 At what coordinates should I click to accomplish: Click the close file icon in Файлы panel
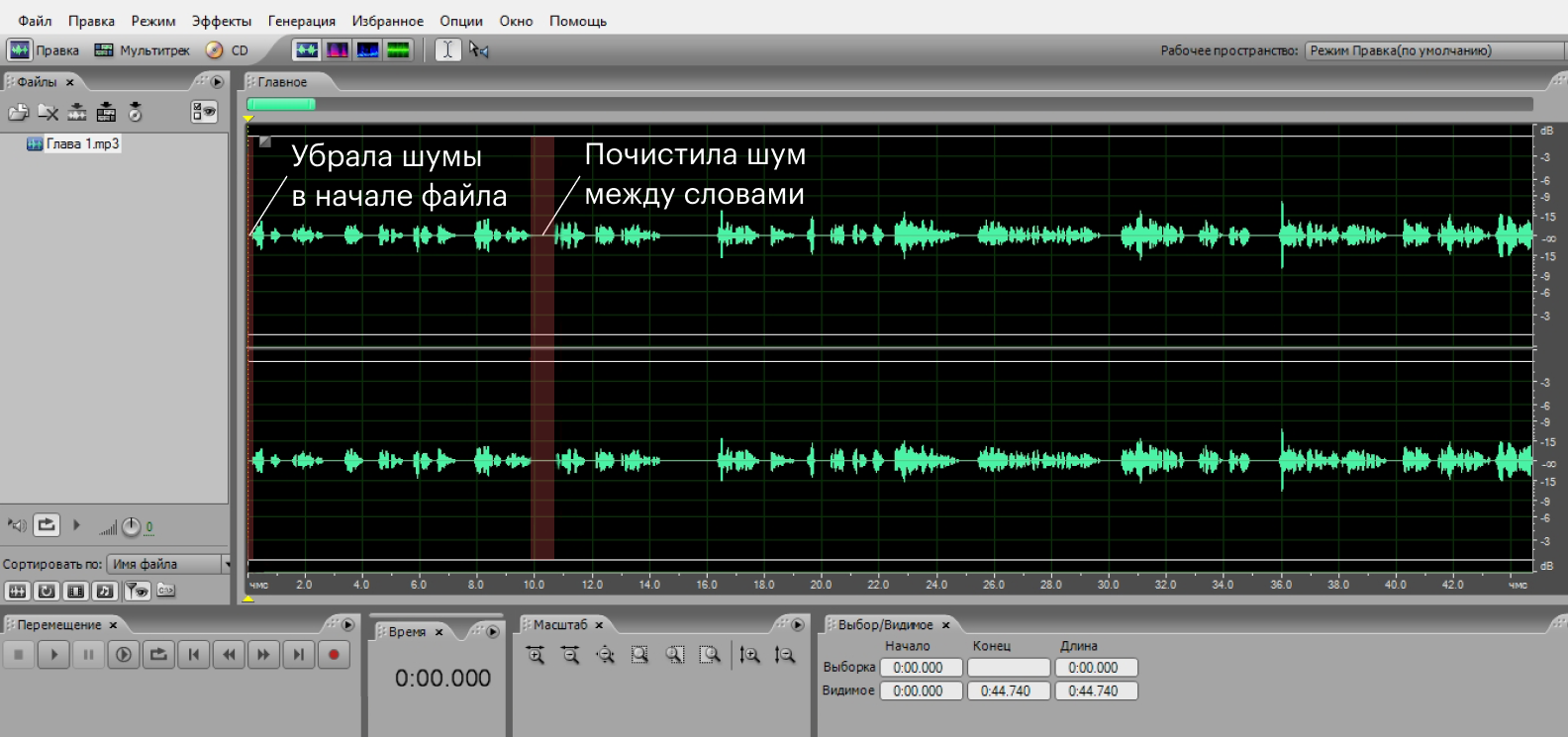tap(48, 113)
